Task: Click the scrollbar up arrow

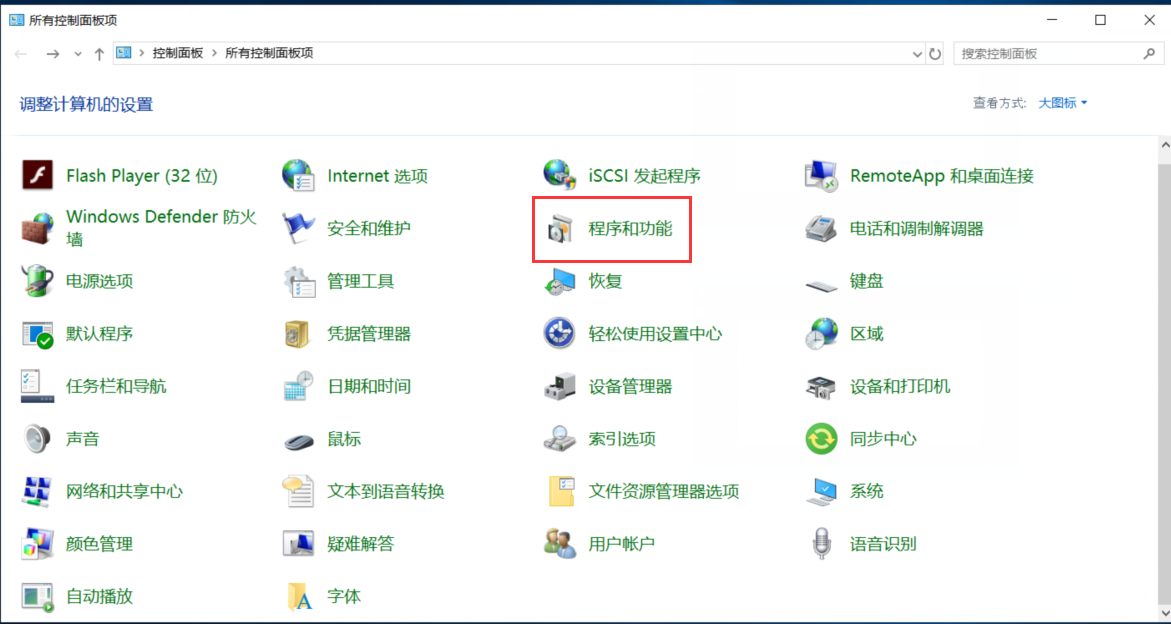Action: click(1163, 146)
